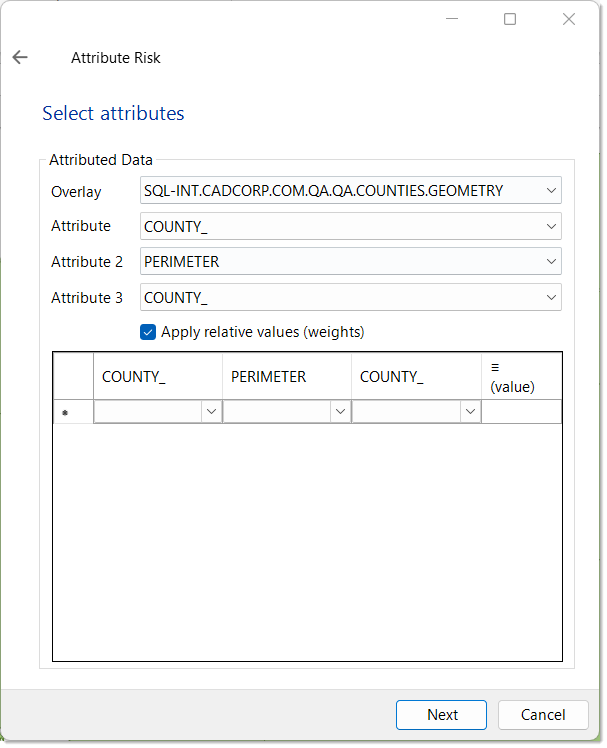
Task: Click the = (value) column header
Action: pyautogui.click(x=520, y=377)
